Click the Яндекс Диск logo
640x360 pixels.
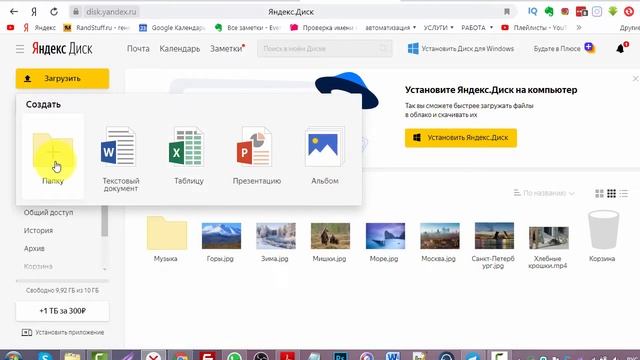pos(62,49)
